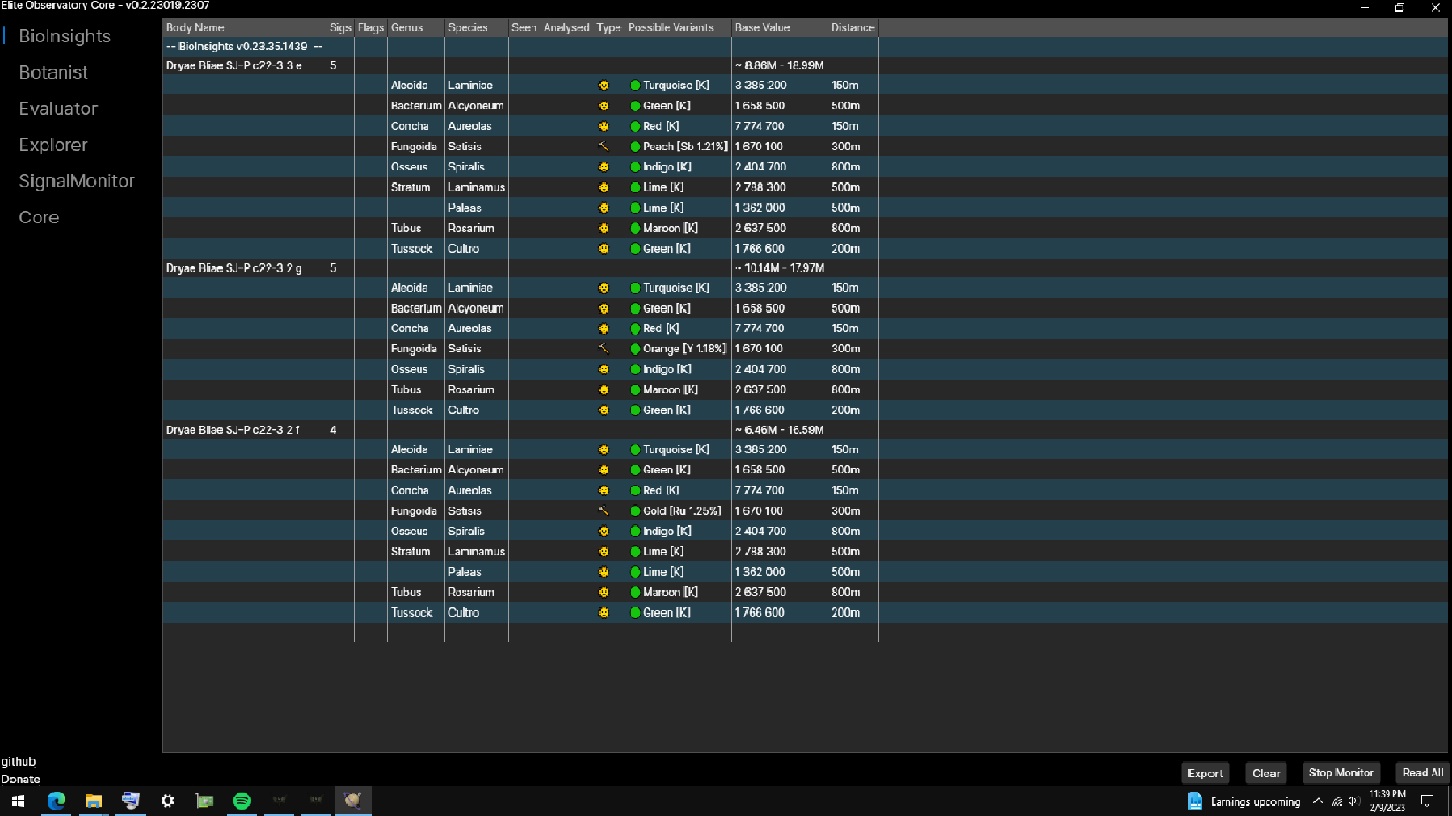Switch to the Explorer plugin tab
The image size is (1452, 816).
pos(53,145)
